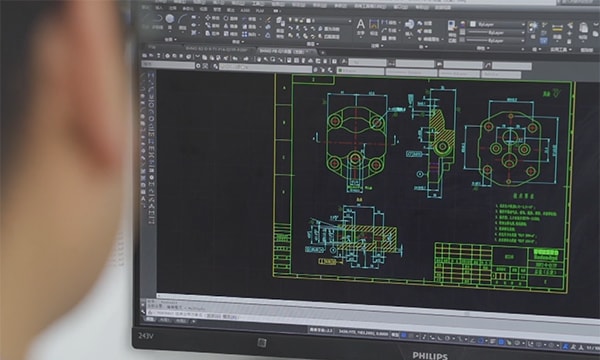Click the Paste clipboard icon in ribbon
Viewport: 600px width, 360px height.
click(x=583, y=28)
